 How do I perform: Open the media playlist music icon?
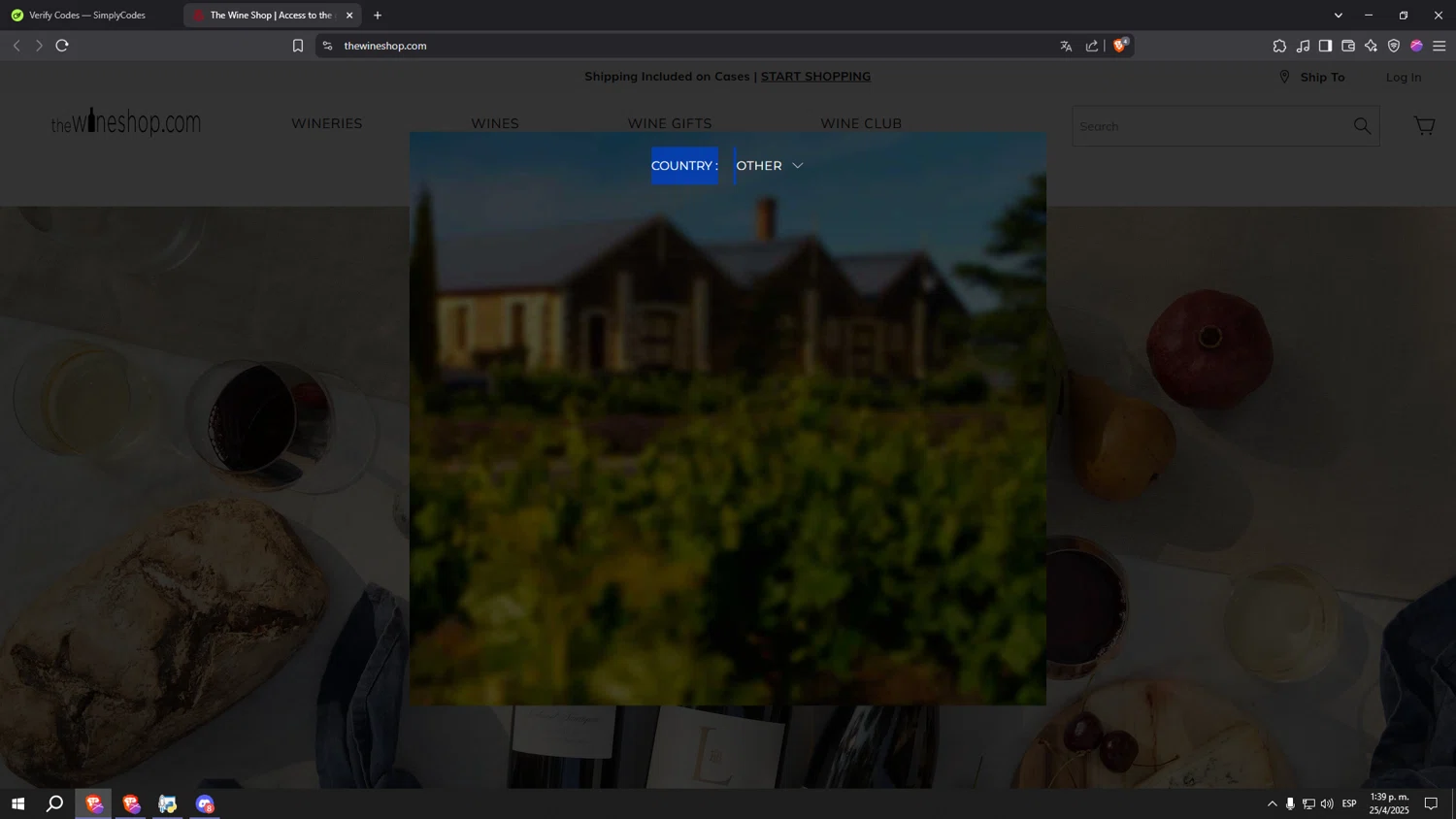pos(1303,46)
